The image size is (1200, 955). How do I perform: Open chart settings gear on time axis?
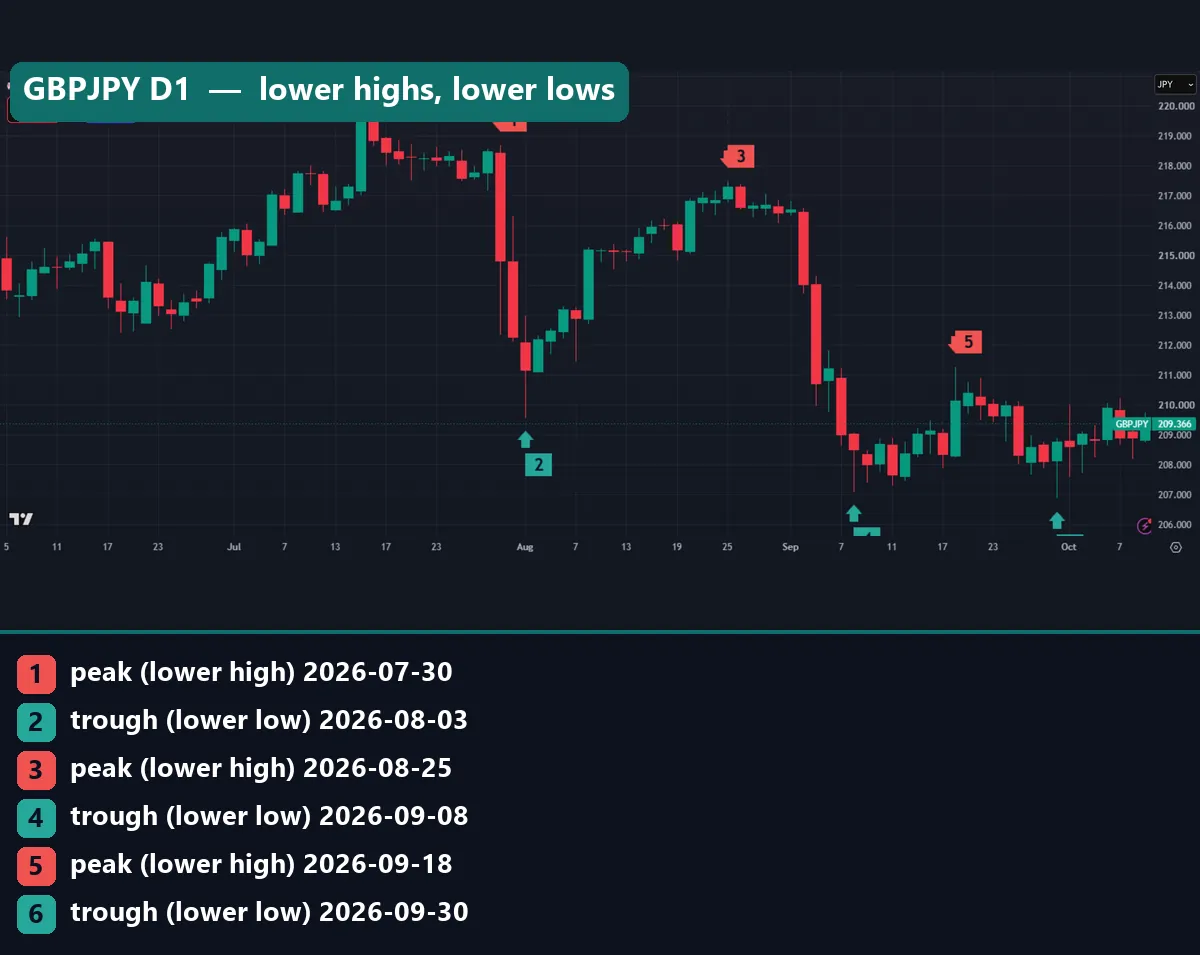(1176, 547)
